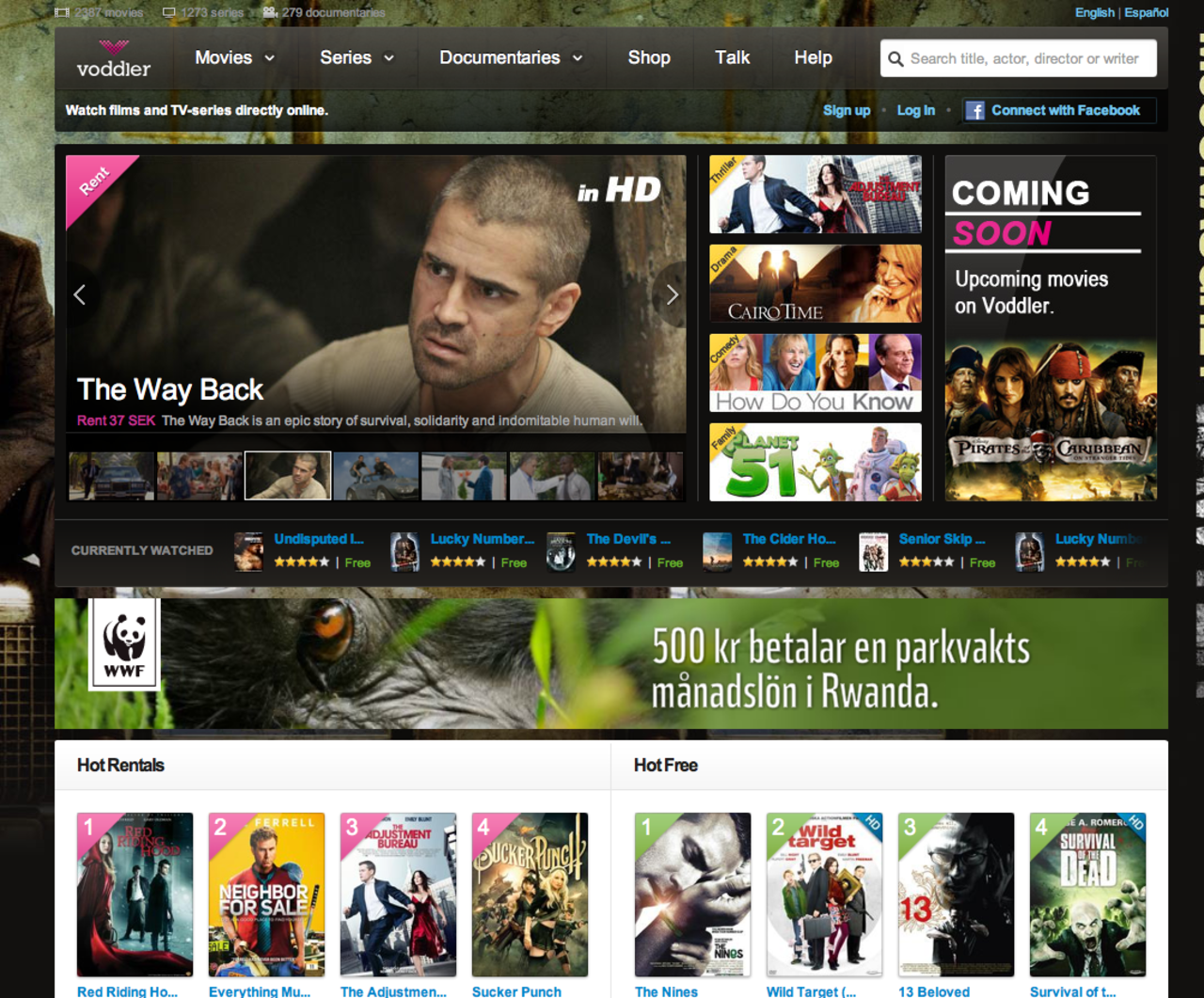The height and width of the screenshot is (998, 1204).
Task: Click the WWF panda logo
Action: pyautogui.click(x=124, y=644)
